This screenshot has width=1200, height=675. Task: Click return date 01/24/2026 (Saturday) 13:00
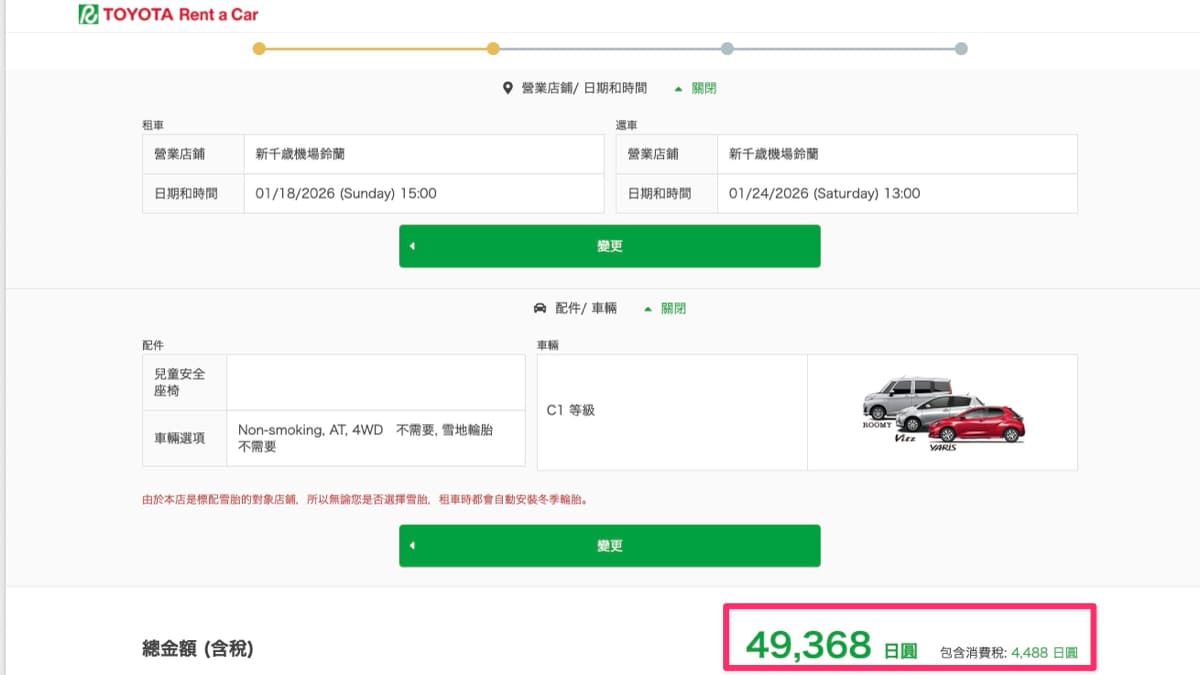(825, 194)
